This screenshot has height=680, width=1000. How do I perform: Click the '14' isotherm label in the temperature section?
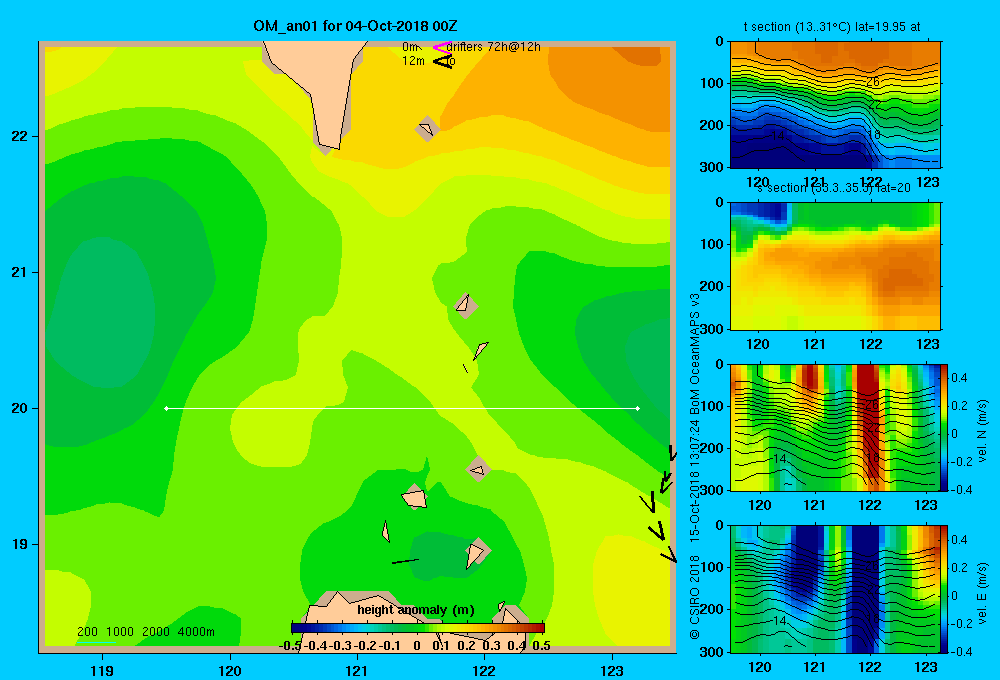(777, 136)
